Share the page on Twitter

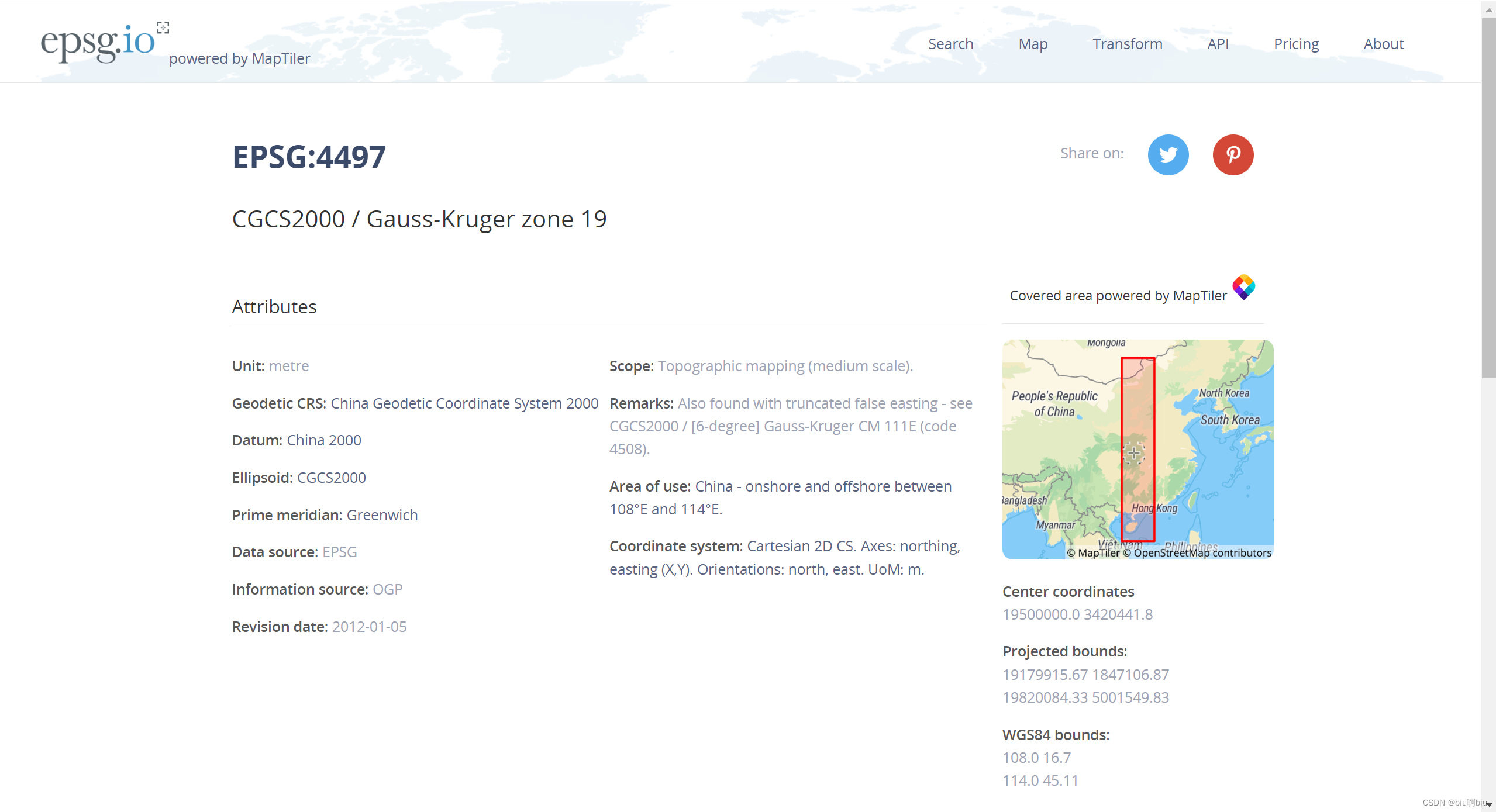click(x=1167, y=154)
